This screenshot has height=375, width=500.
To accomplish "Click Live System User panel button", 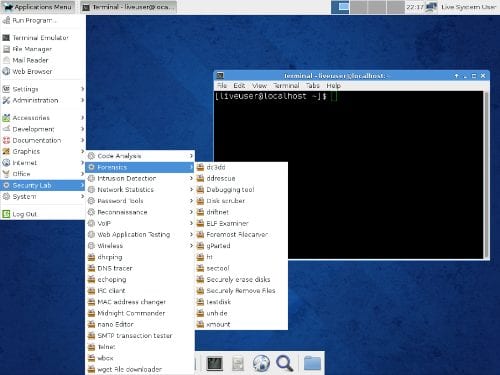I will 468,7.
